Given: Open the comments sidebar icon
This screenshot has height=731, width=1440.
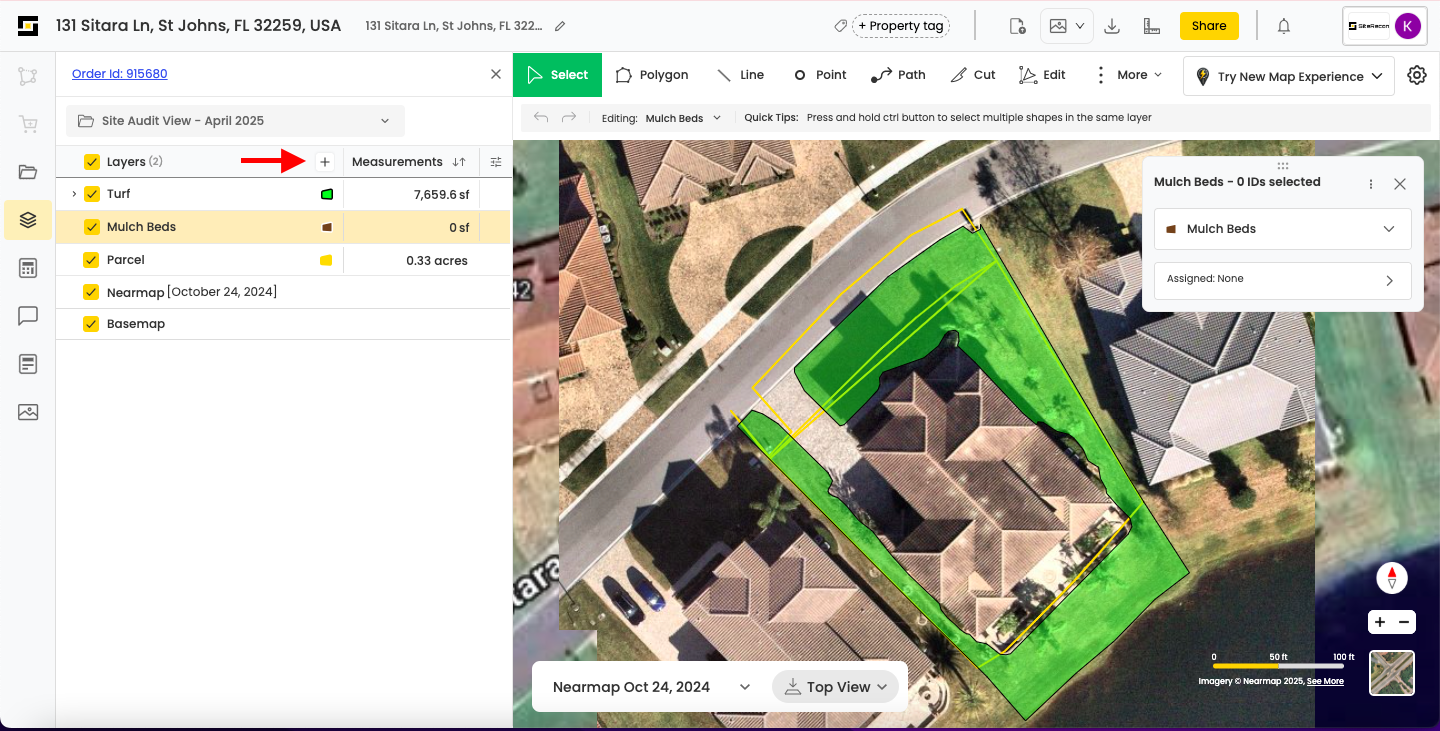Looking at the screenshot, I should coord(28,316).
